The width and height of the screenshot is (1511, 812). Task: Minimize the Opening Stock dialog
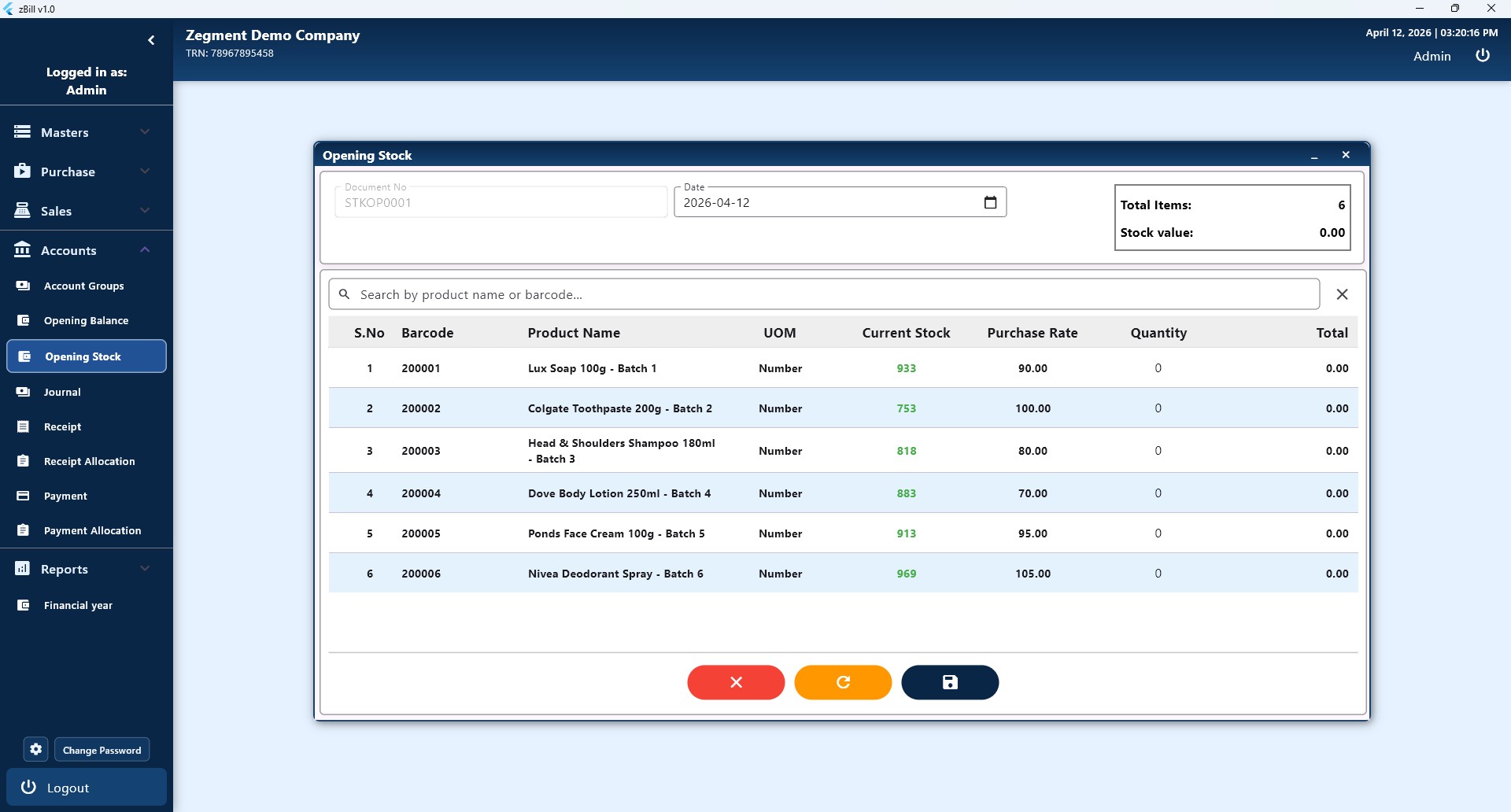click(x=1314, y=156)
